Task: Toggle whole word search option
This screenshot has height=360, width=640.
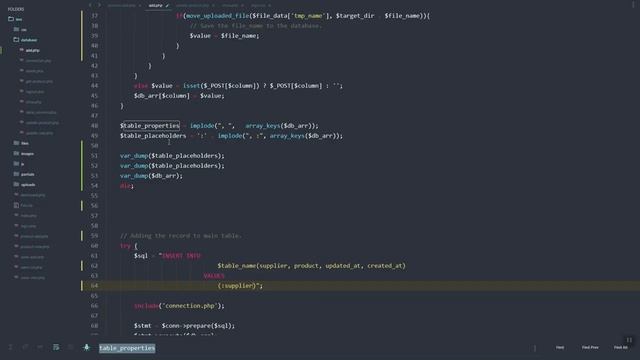Action: coord(40,347)
